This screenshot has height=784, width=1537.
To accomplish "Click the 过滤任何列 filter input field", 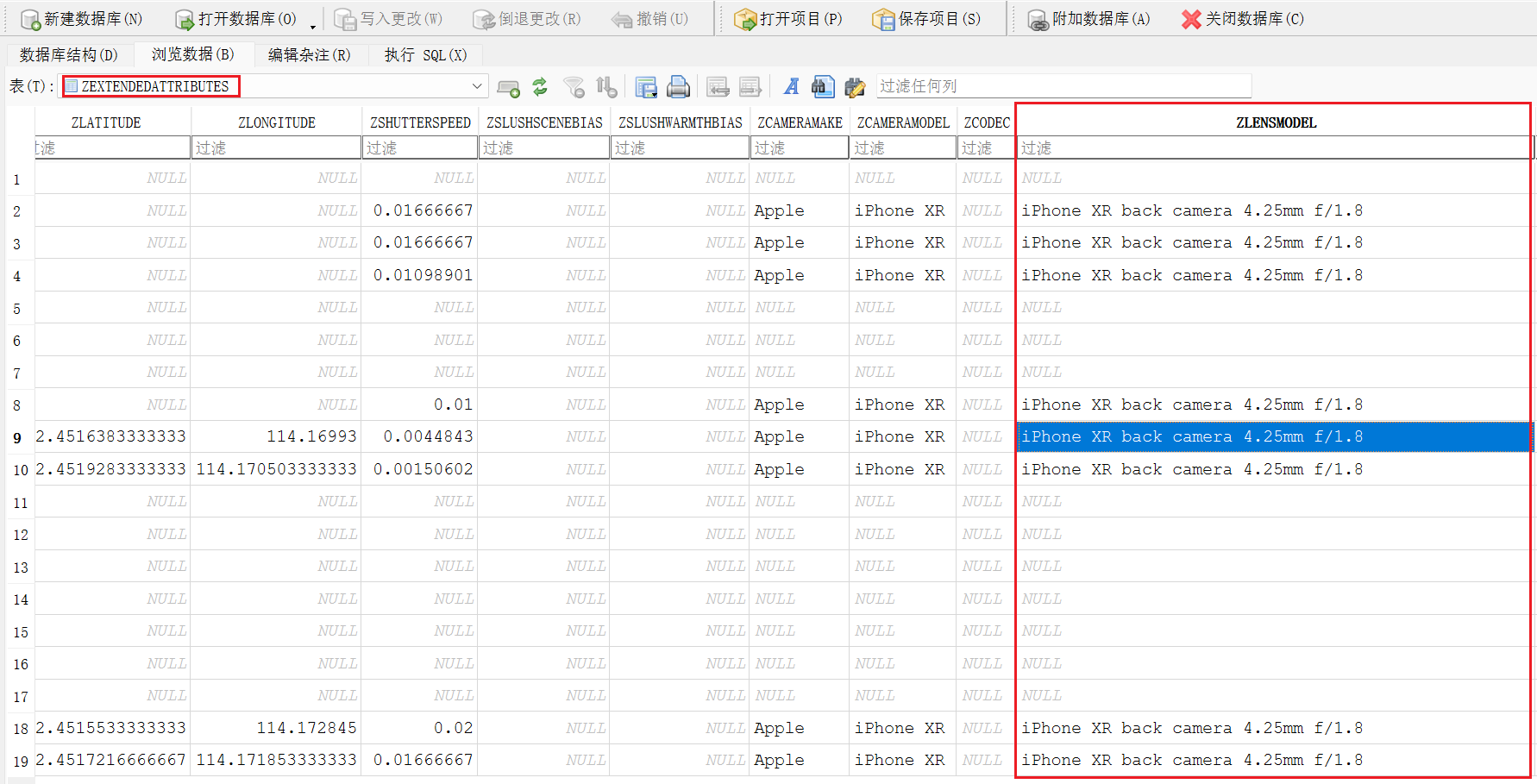I will pos(1063,86).
